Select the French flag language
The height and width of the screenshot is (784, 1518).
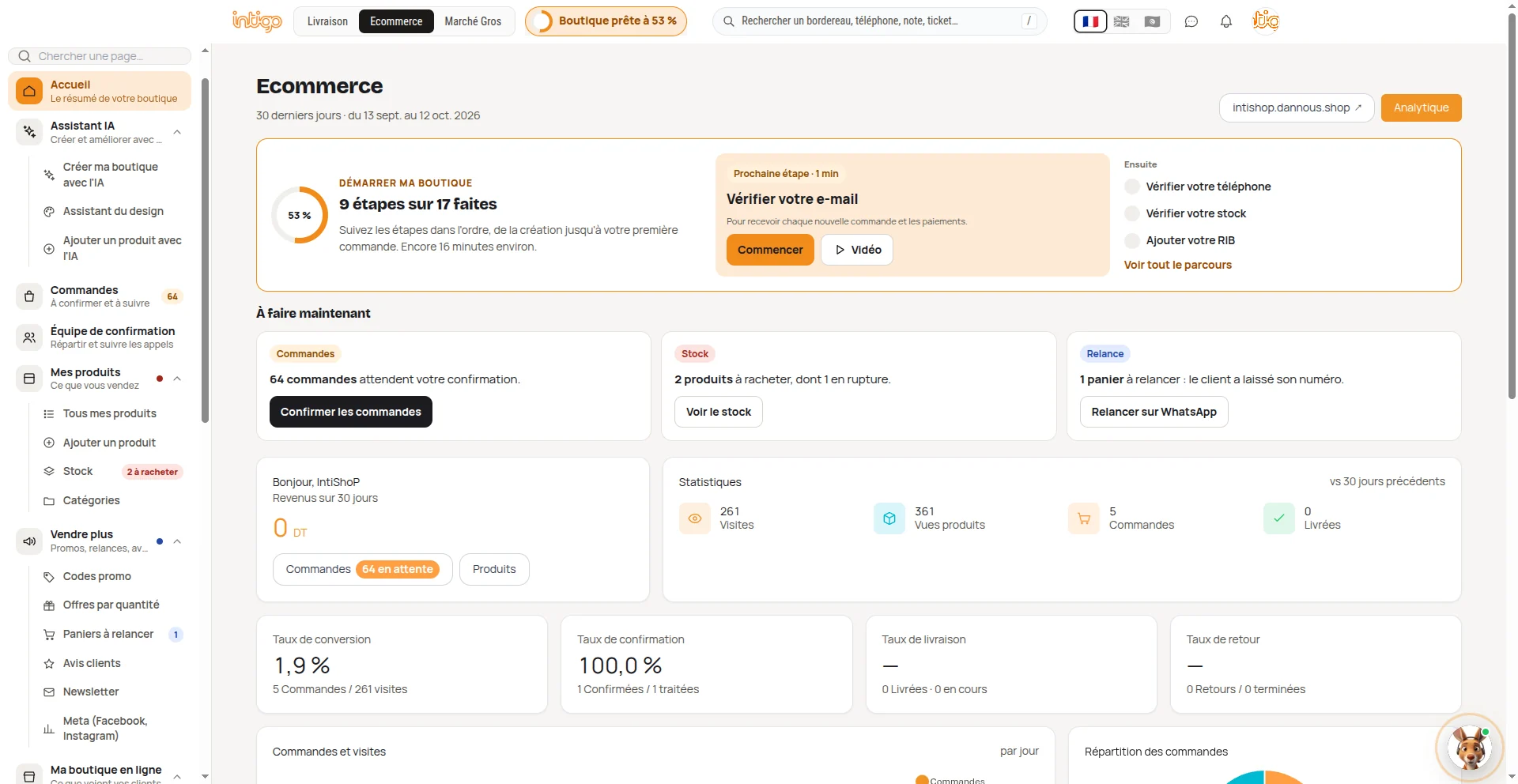(1090, 21)
